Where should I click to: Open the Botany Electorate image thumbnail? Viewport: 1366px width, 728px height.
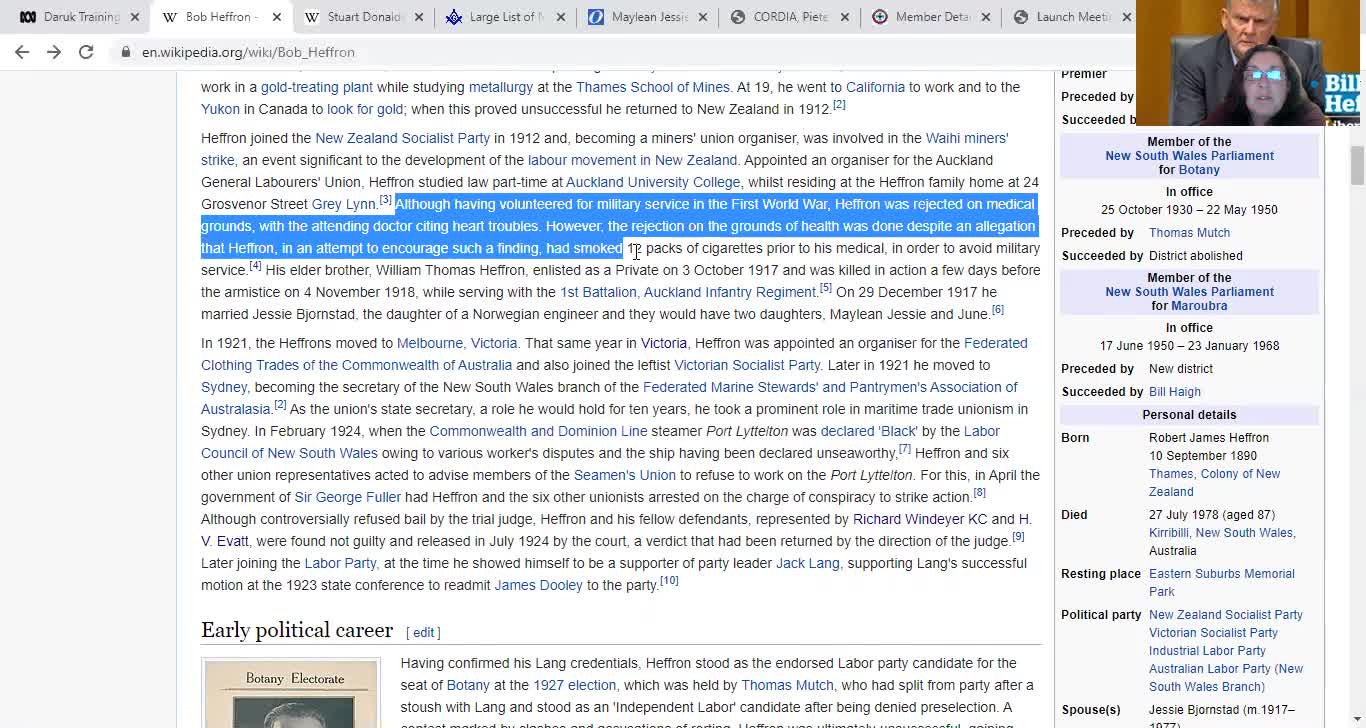(291, 693)
